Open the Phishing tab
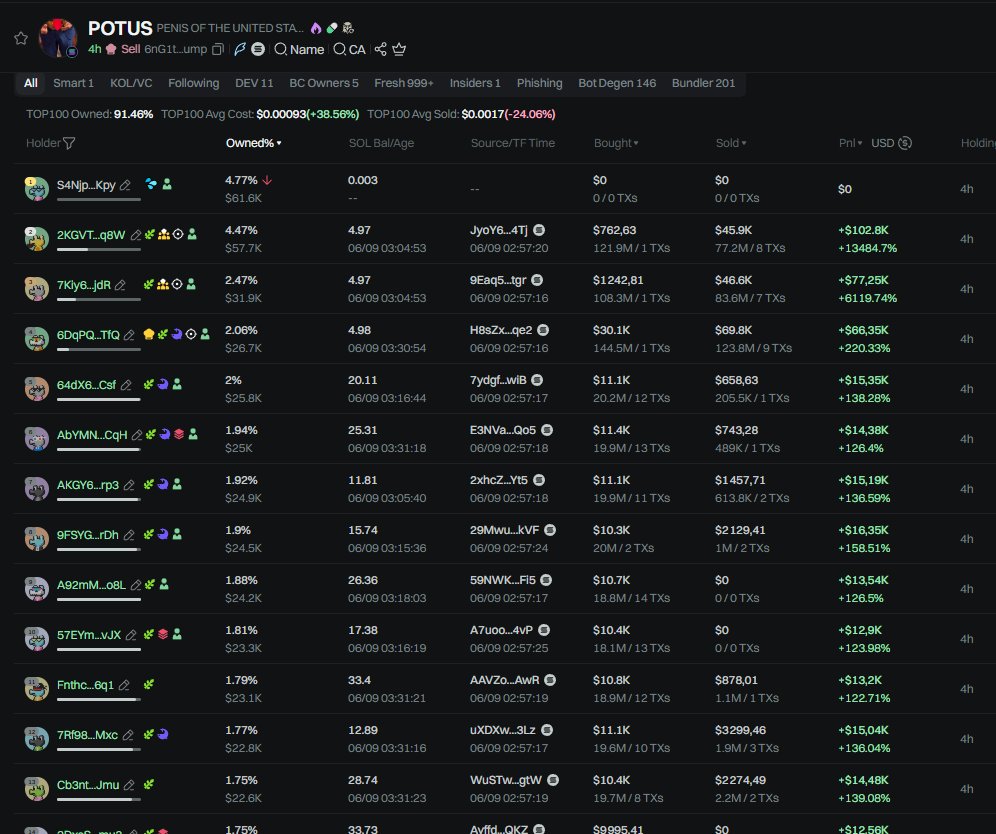This screenshot has width=996, height=834. coord(539,83)
